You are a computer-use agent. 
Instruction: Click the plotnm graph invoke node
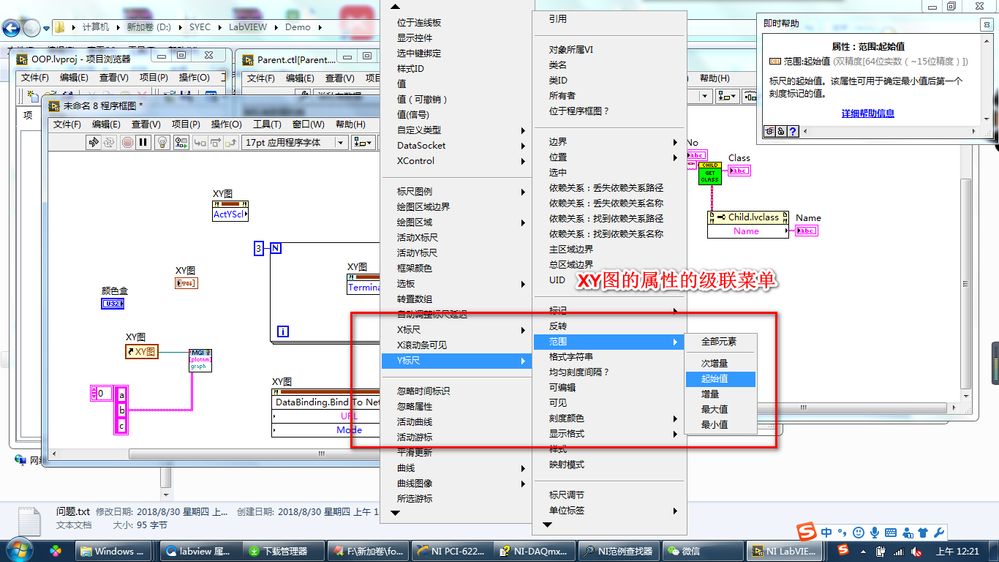pos(200,360)
